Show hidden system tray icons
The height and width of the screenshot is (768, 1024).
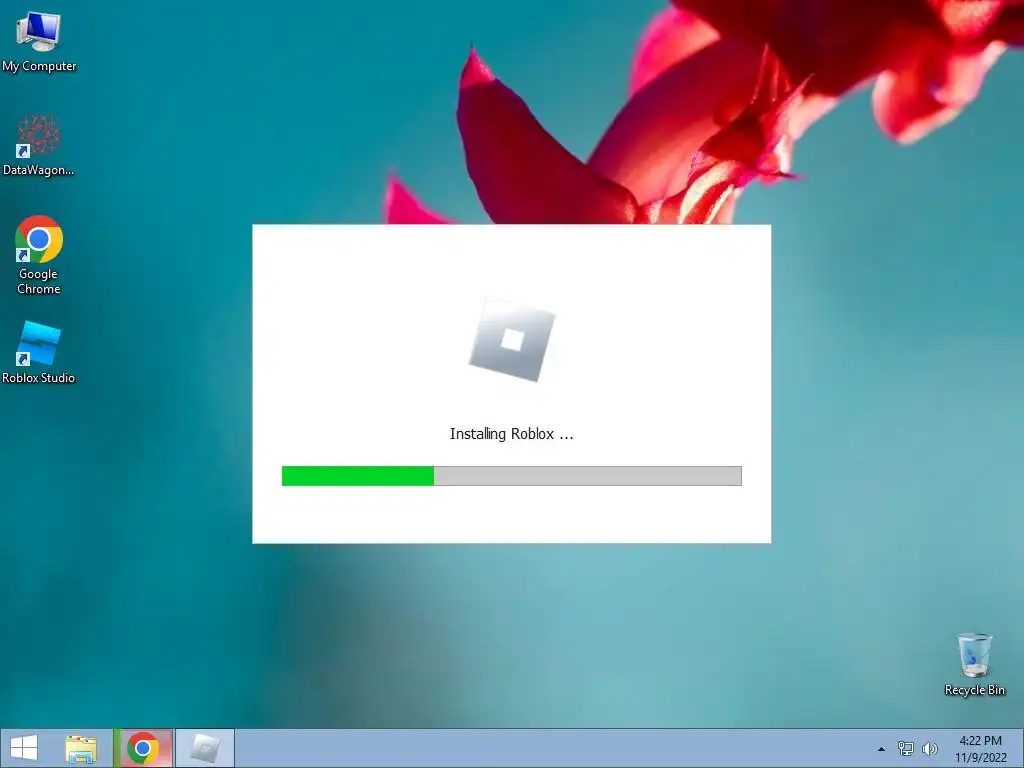[881, 749]
